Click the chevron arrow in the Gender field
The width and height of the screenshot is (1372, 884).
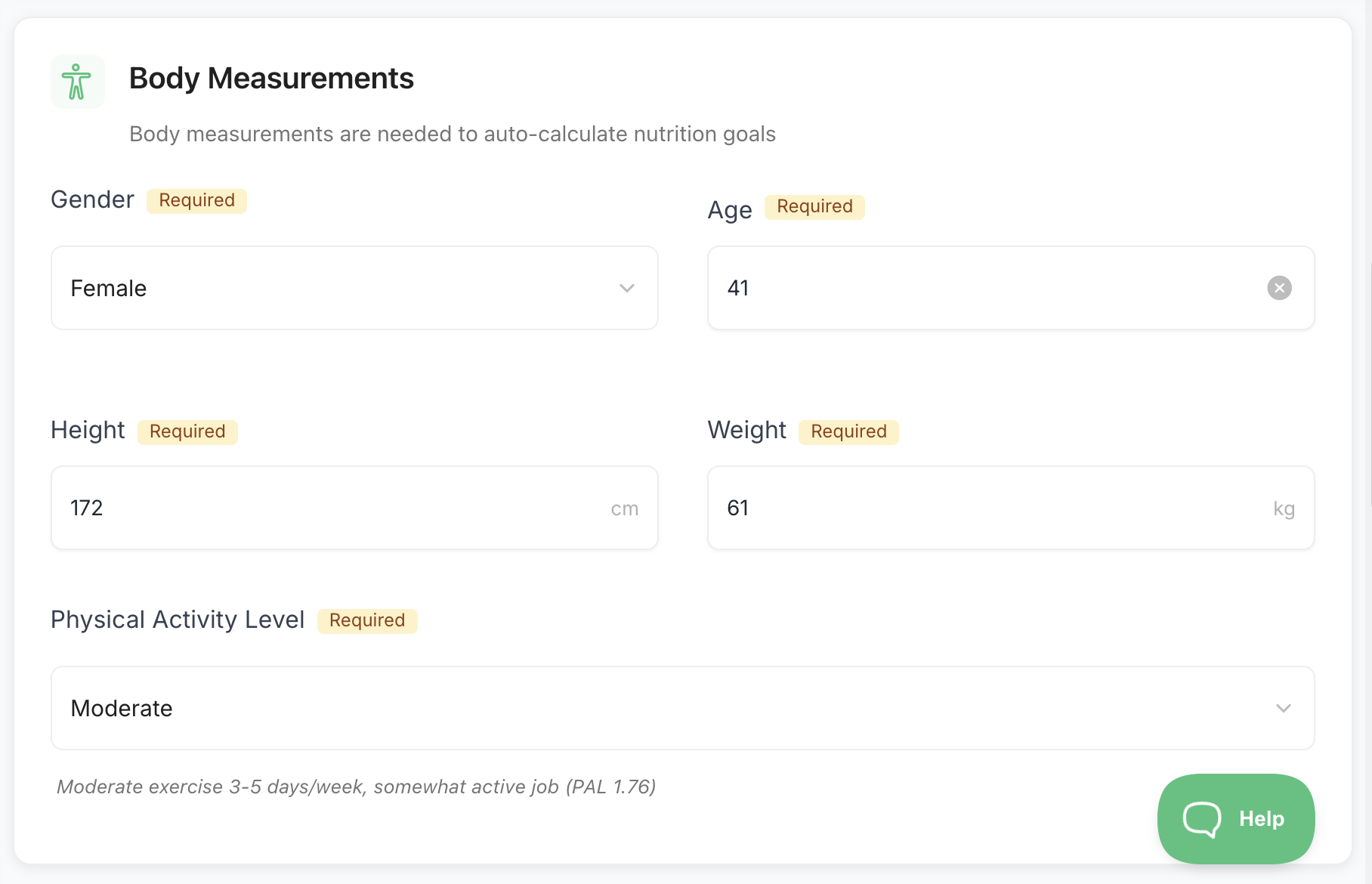pos(627,288)
